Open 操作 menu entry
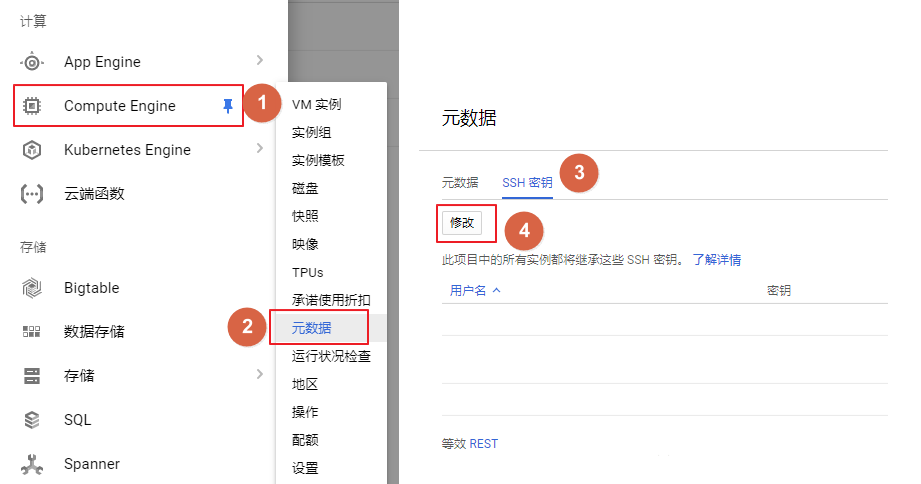Screen dimensions: 921x484 pos(305,412)
